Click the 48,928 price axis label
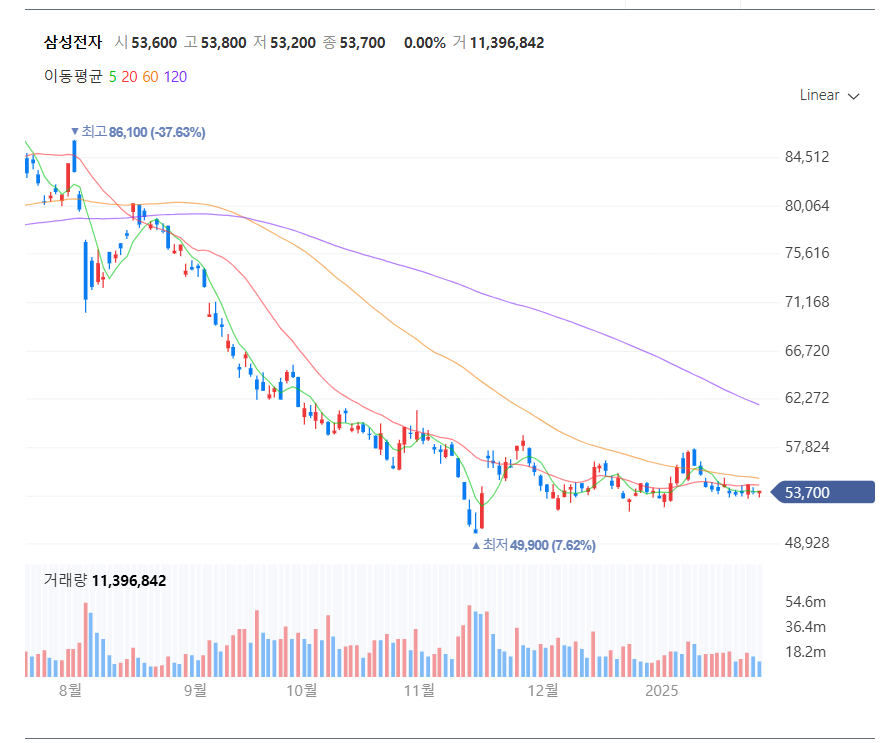 click(807, 543)
